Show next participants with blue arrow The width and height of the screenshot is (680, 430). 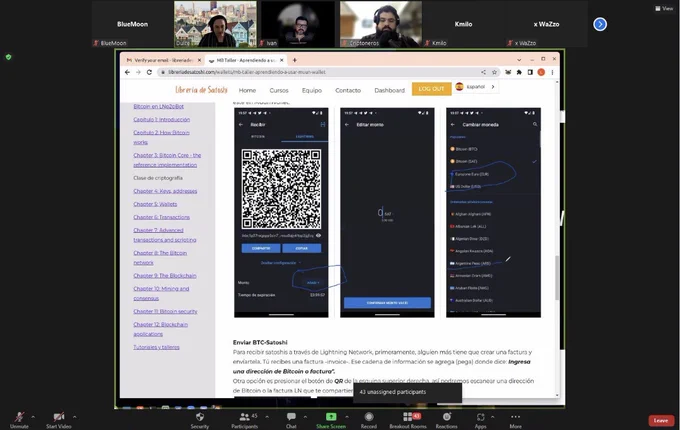pos(600,24)
